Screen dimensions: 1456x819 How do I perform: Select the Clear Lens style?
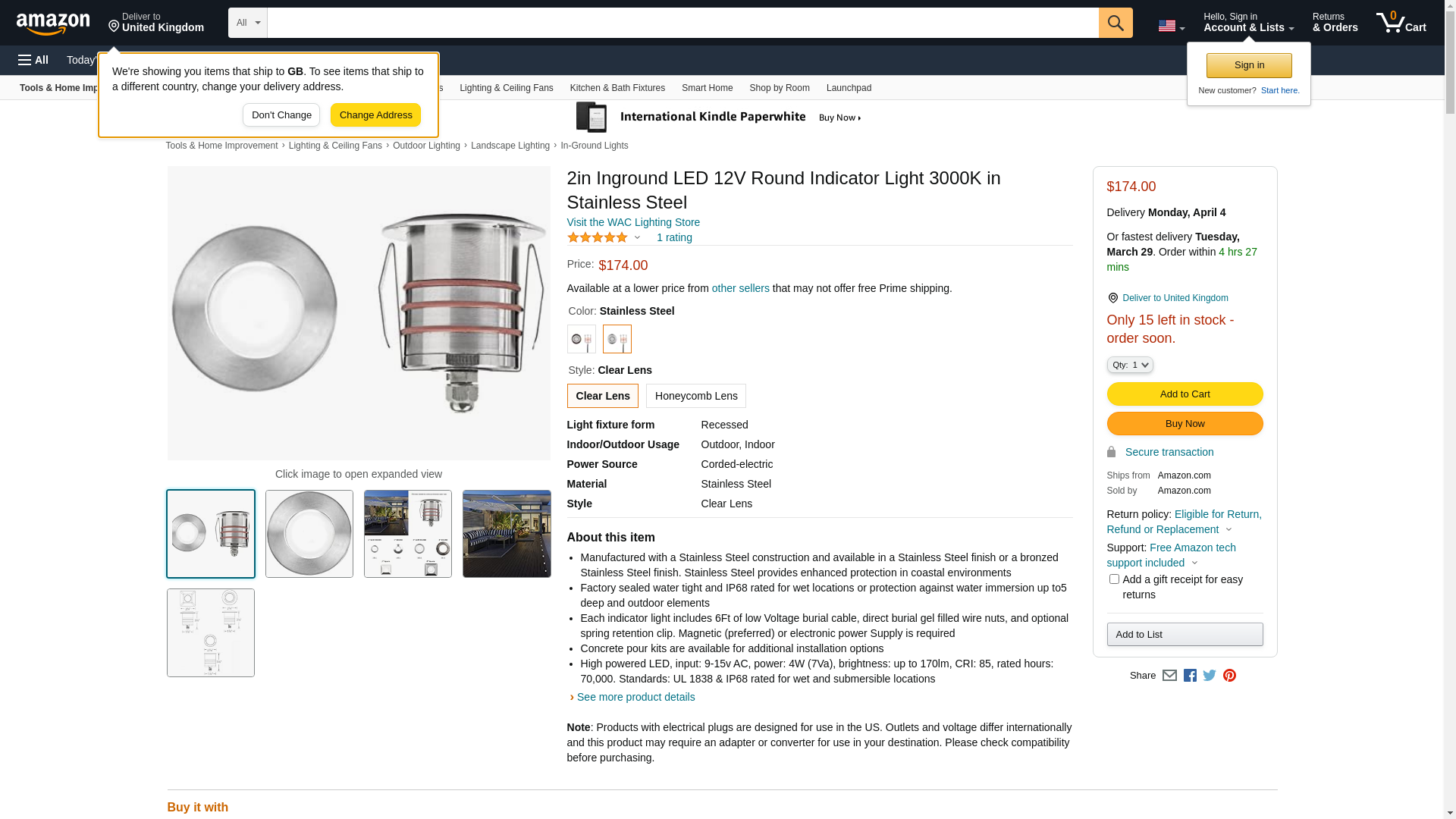tap(602, 396)
